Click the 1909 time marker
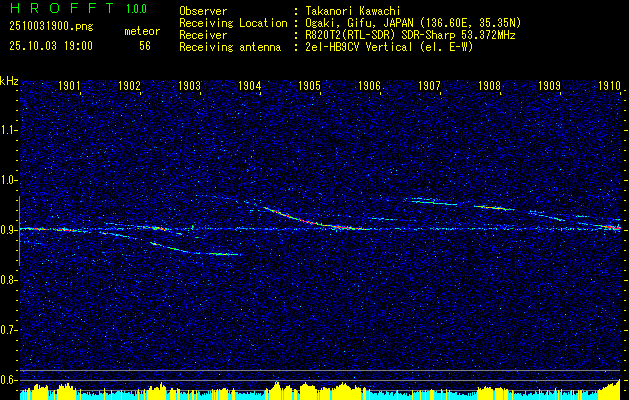The height and width of the screenshot is (400, 629). point(549,85)
